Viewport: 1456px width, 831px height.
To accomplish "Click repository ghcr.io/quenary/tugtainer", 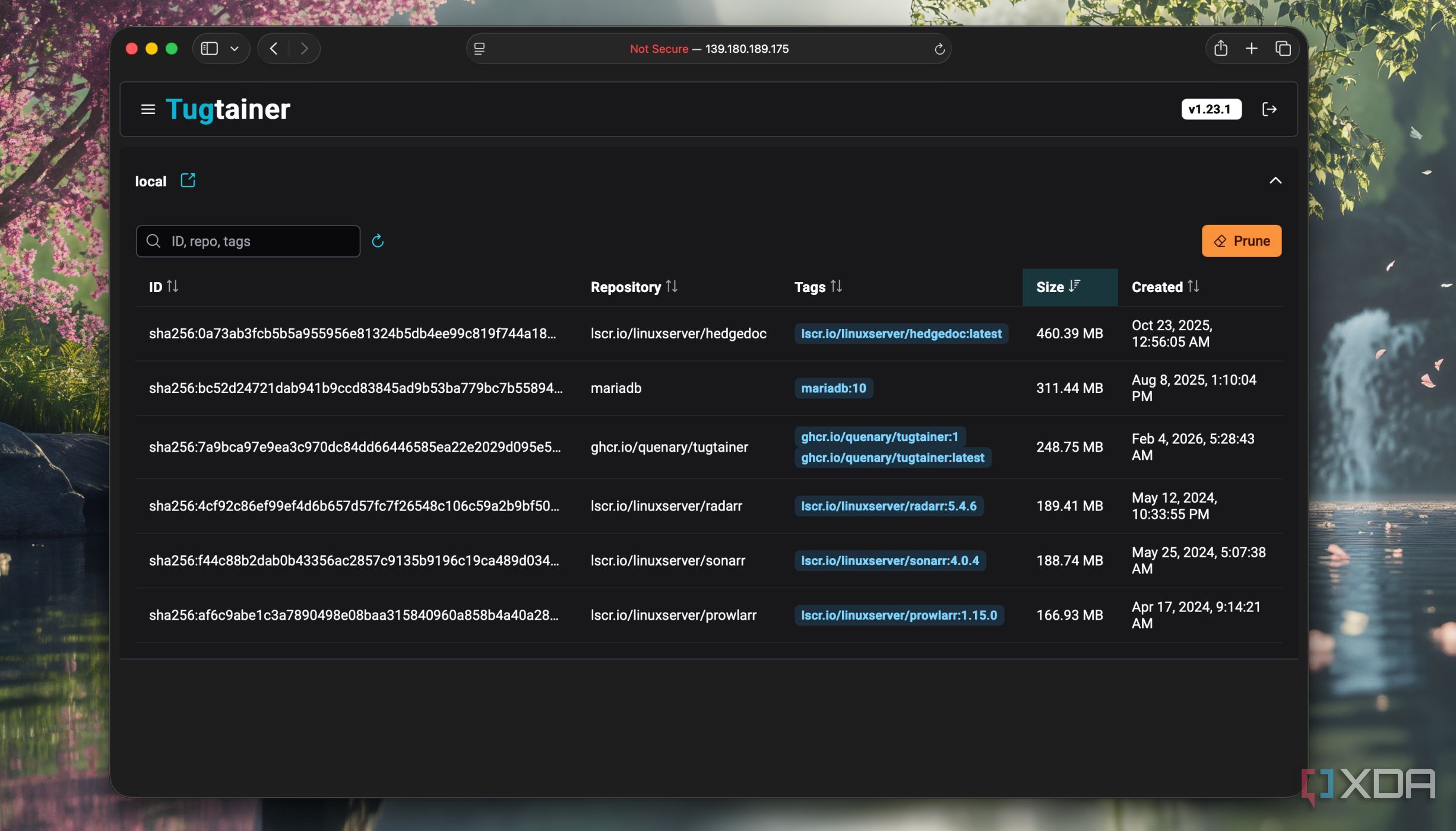I will 669,447.
